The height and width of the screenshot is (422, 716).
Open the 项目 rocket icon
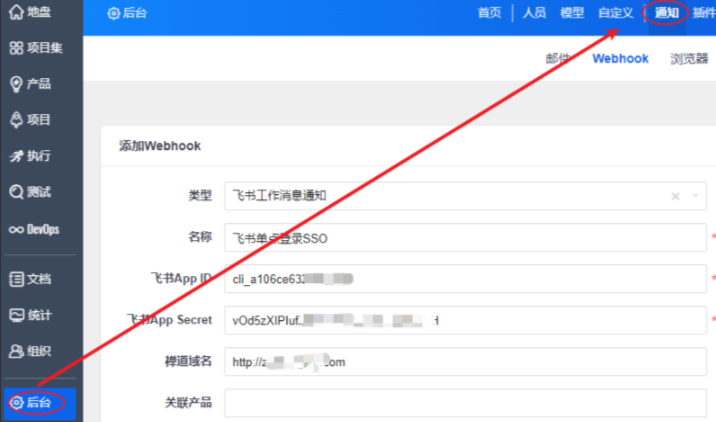click(x=16, y=120)
